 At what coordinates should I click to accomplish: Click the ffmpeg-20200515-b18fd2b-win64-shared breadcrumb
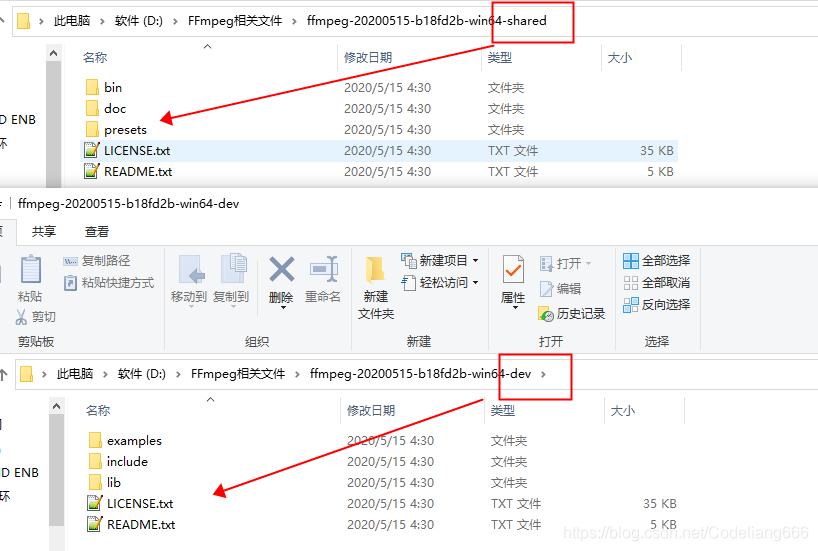[x=426, y=21]
